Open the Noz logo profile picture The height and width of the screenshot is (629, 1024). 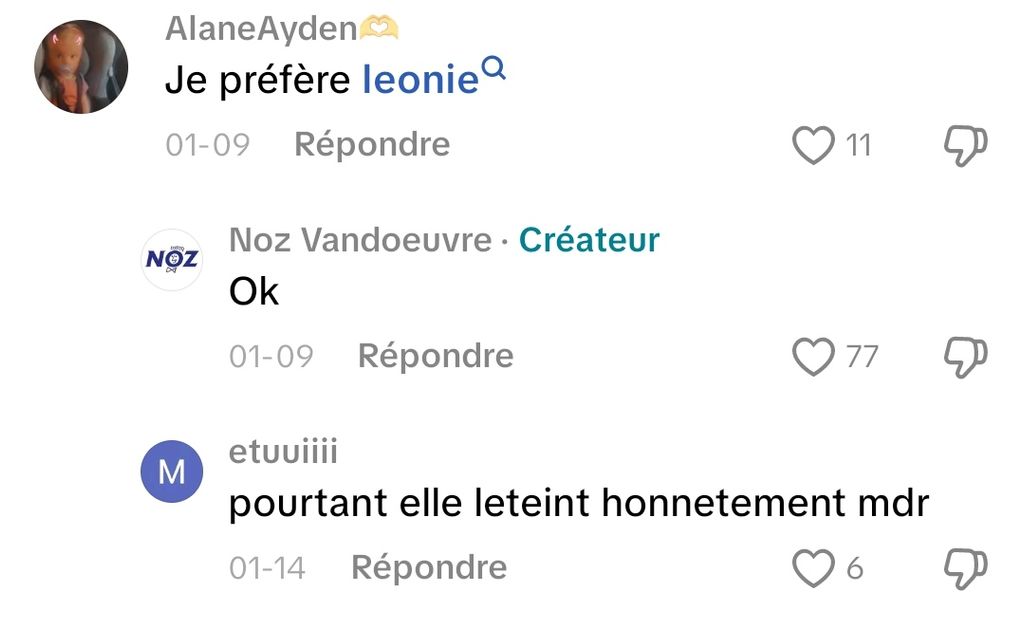pos(172,260)
